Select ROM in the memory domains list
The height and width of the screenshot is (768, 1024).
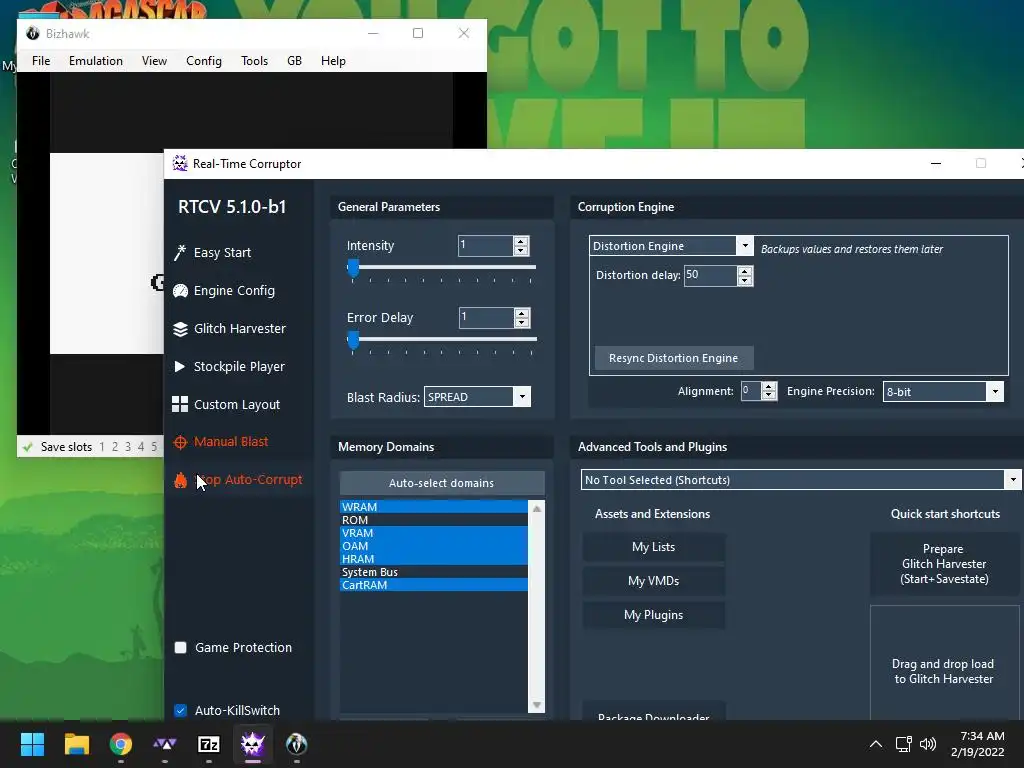(434, 520)
